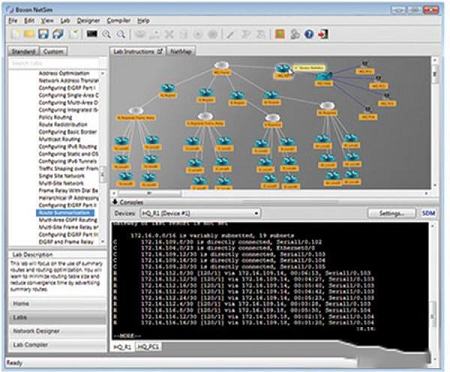450x372 pixels.
Task: Click the notepad document toolbar icon
Action: (75, 34)
